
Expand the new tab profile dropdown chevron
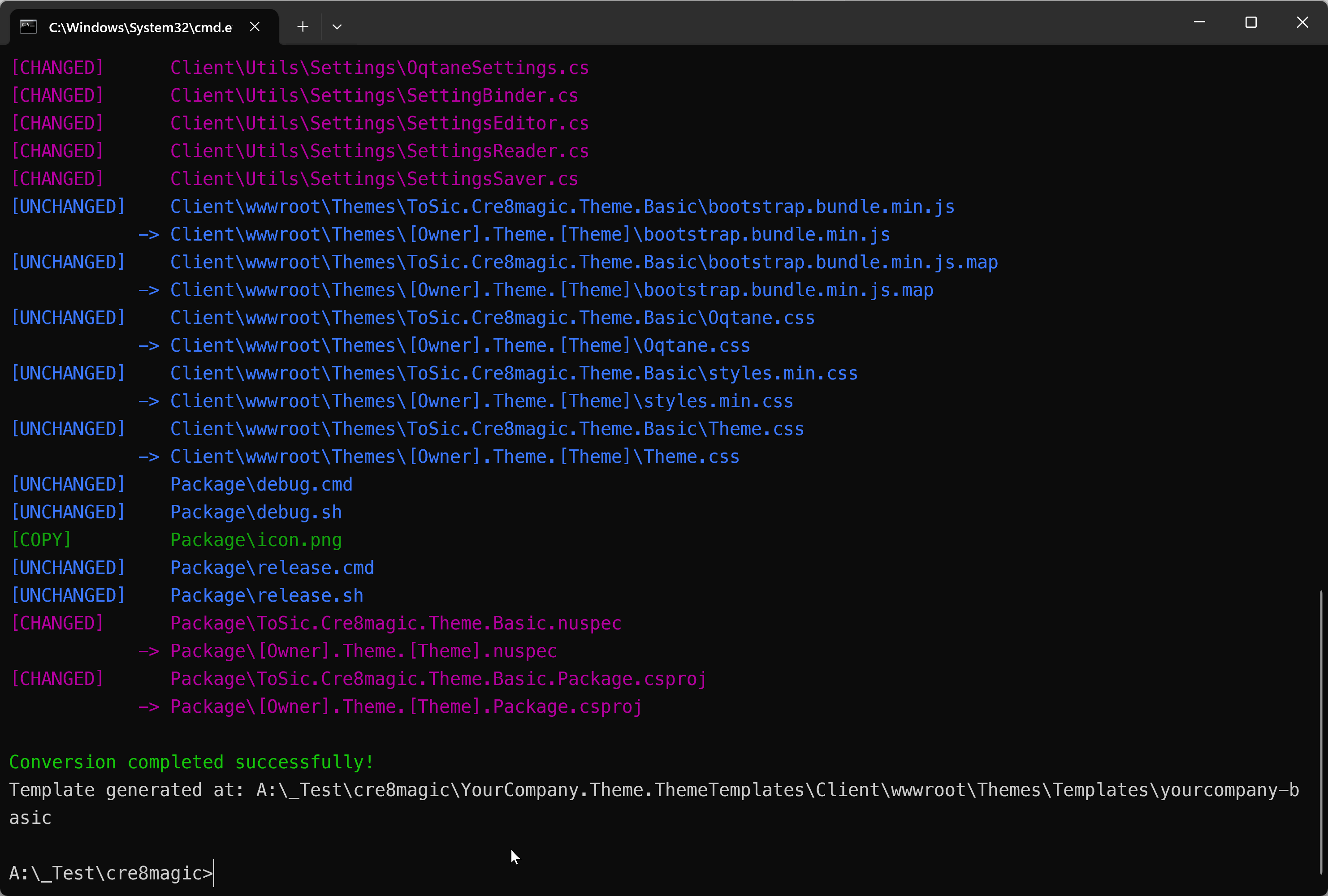(x=337, y=27)
